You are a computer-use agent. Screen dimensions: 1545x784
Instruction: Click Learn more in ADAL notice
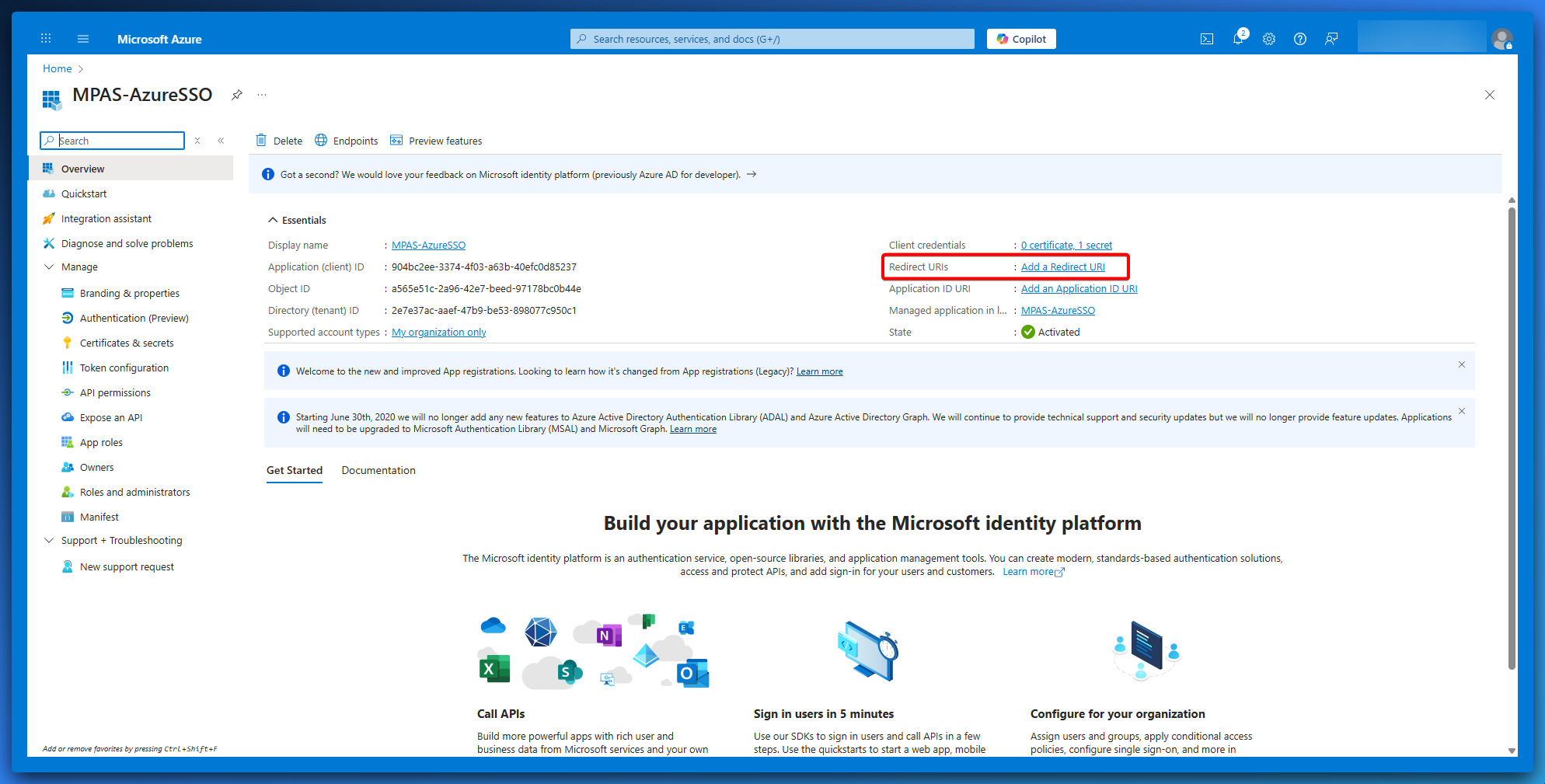tap(693, 429)
